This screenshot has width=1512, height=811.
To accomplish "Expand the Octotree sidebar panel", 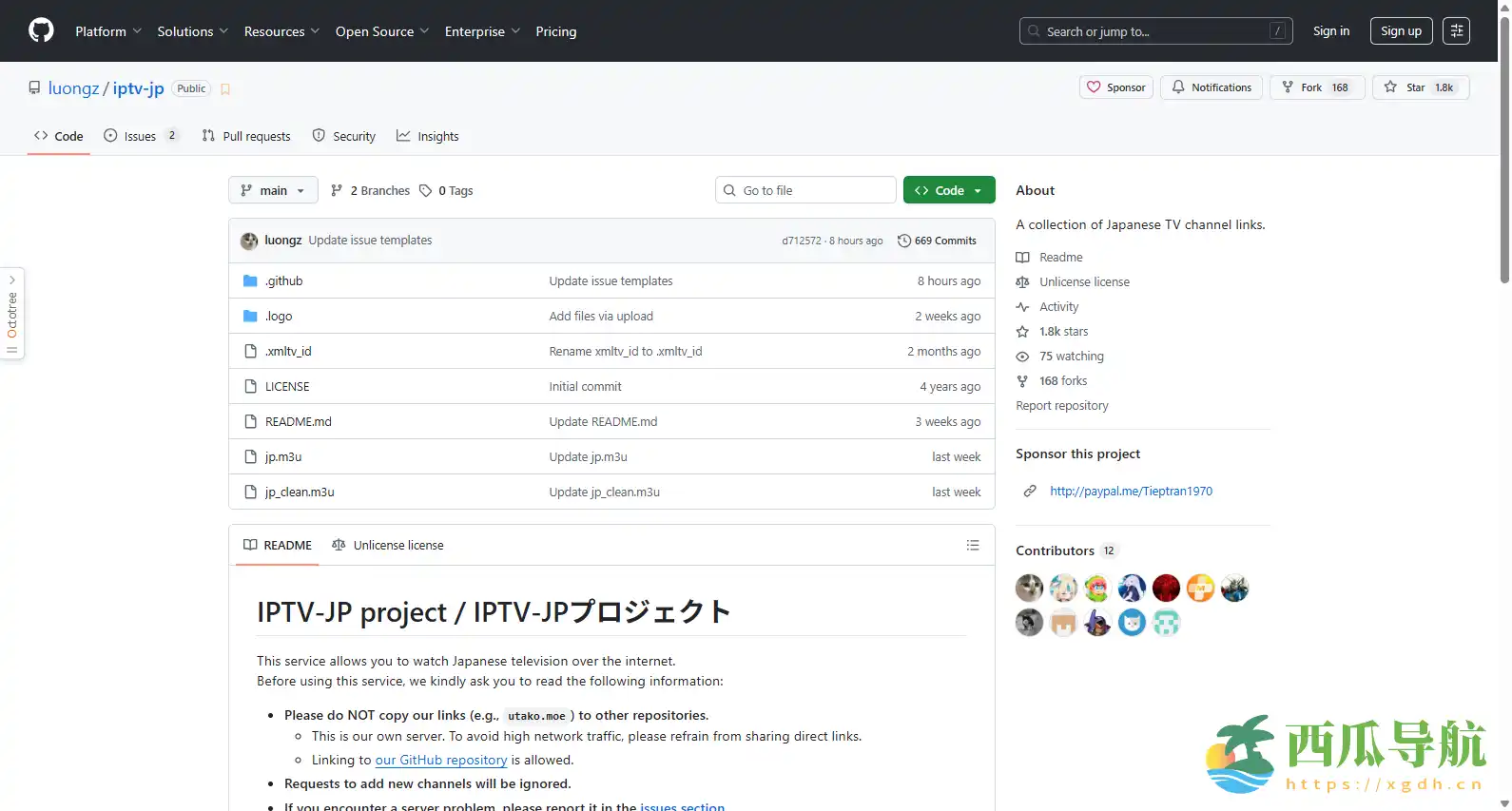I will pos(12,314).
